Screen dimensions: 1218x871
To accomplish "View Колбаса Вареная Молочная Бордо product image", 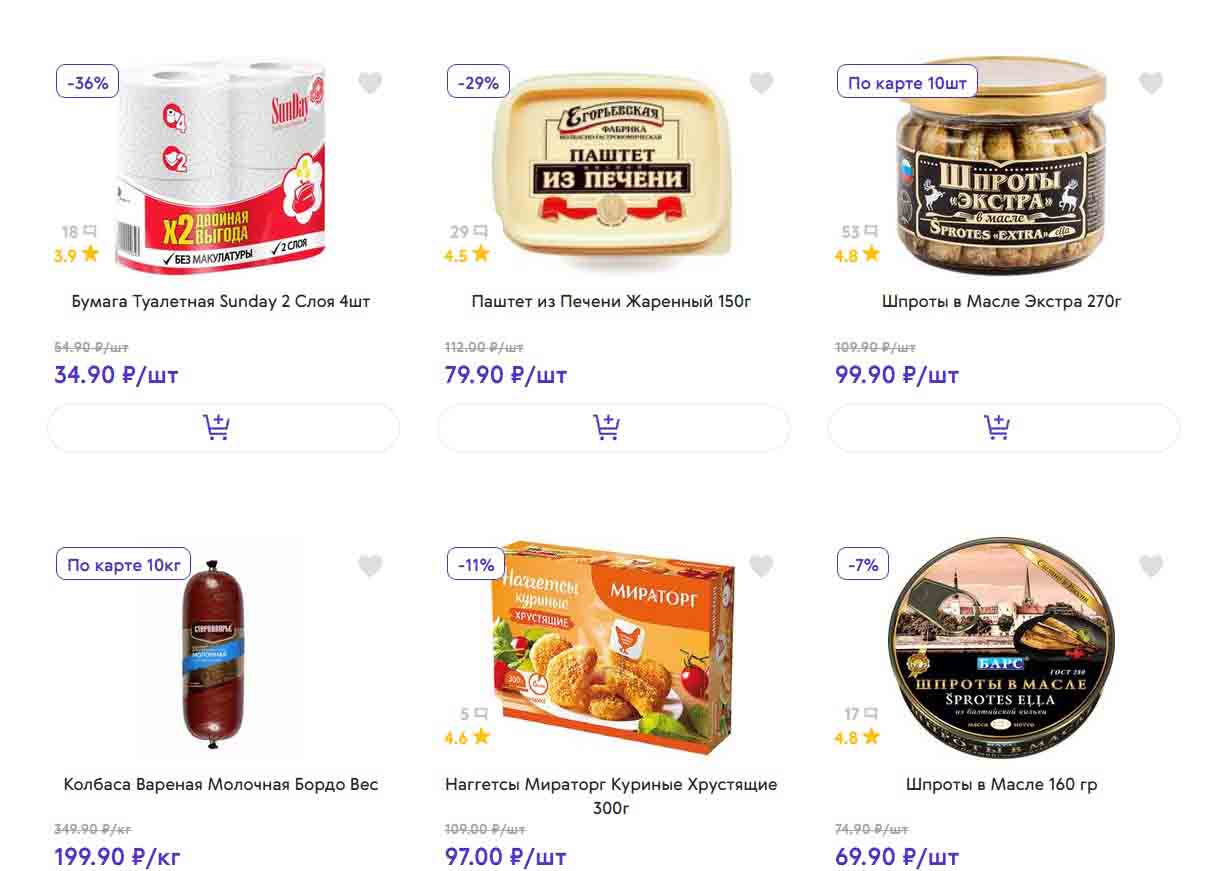I will 212,650.
